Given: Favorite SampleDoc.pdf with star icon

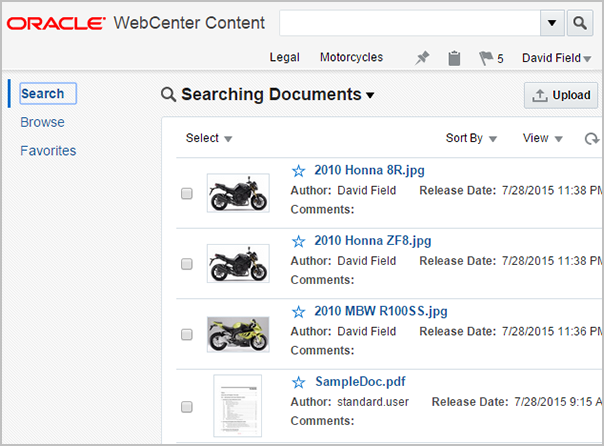Looking at the screenshot, I should pyautogui.click(x=299, y=382).
